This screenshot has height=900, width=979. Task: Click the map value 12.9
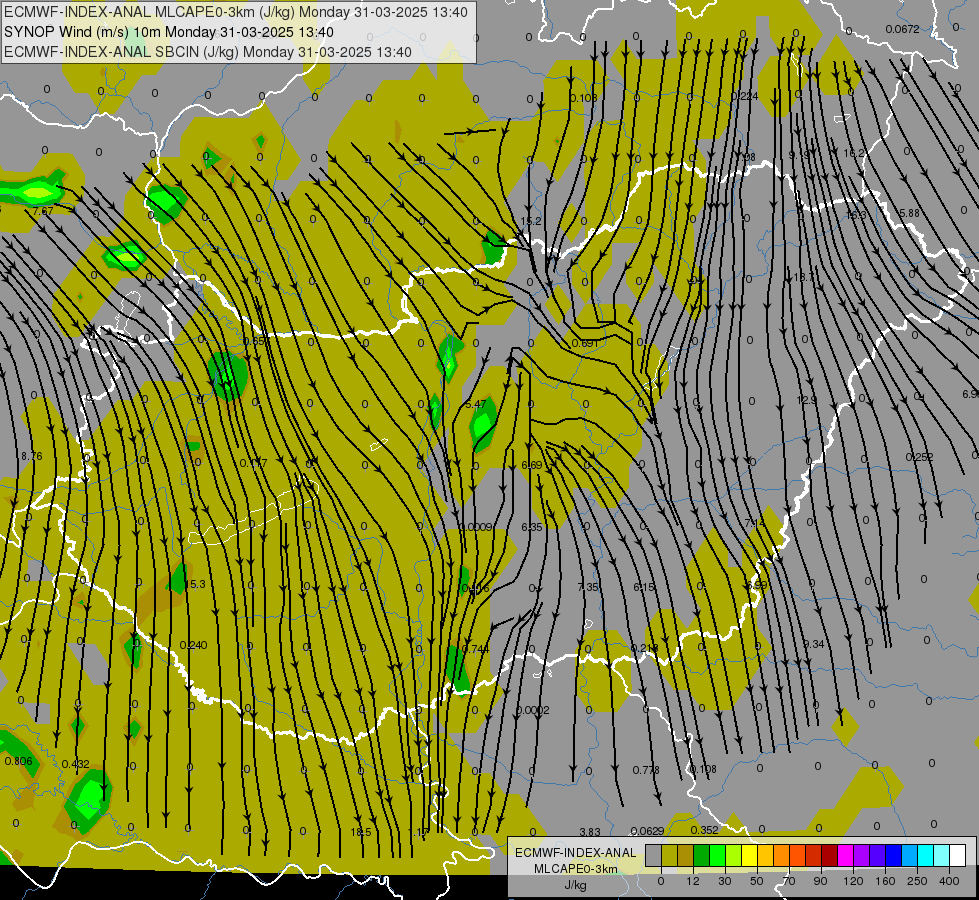click(x=807, y=400)
